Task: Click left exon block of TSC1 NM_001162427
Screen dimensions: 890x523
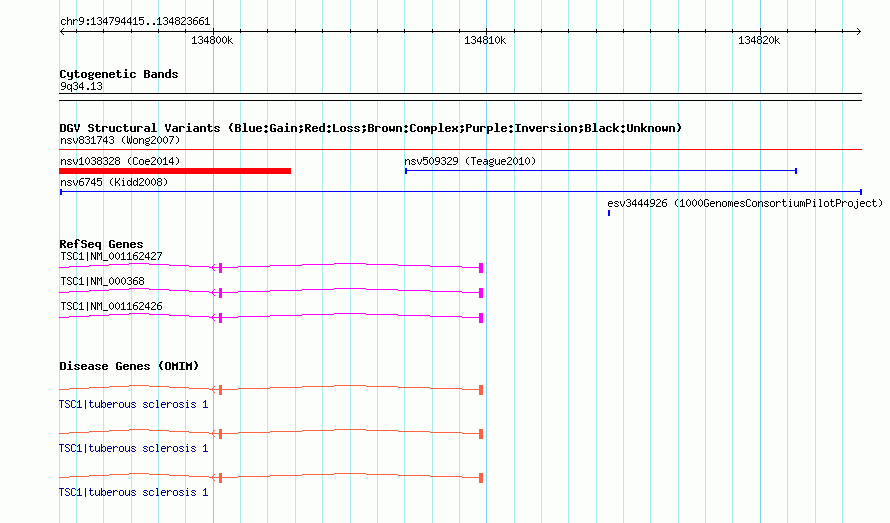Action: [x=220, y=268]
